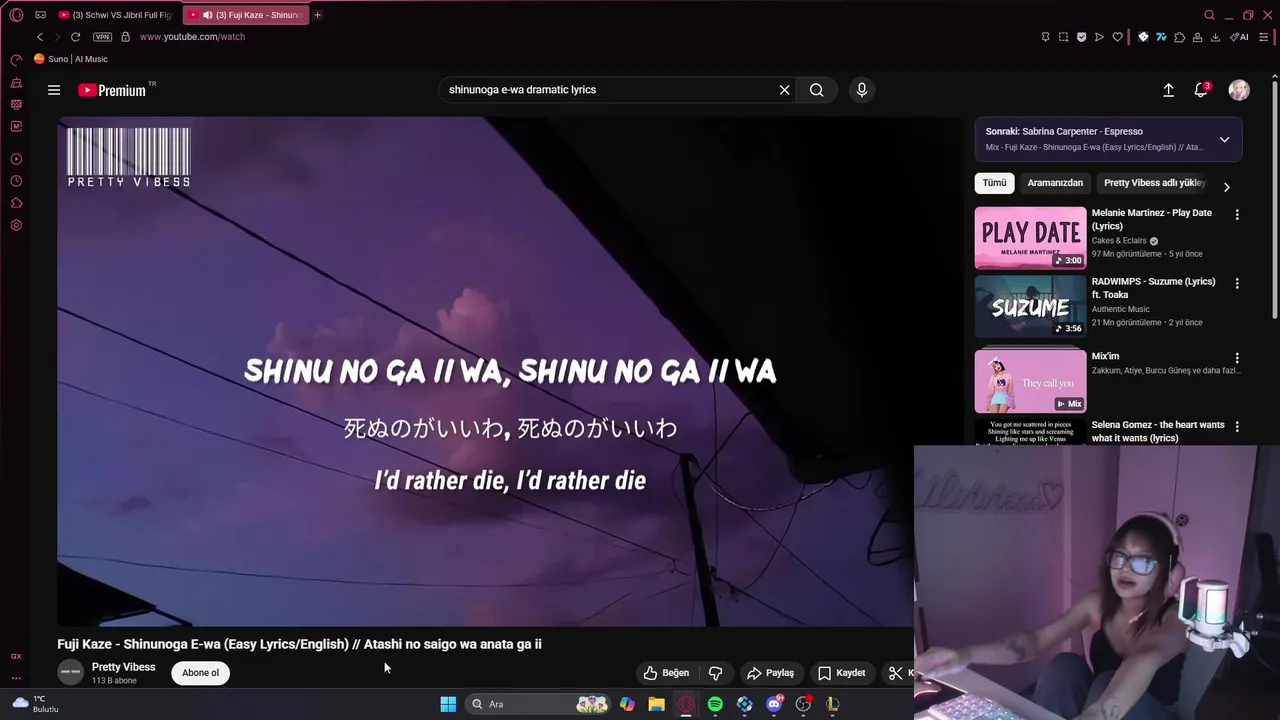Open Extensions cube icon in sidebar
This screenshot has height=720, width=1280.
pyautogui.click(x=16, y=203)
